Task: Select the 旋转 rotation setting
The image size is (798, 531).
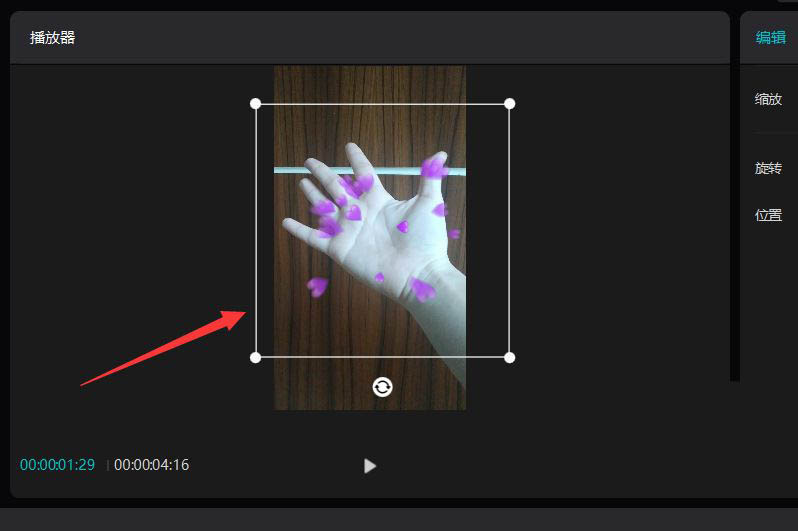Action: [x=768, y=168]
